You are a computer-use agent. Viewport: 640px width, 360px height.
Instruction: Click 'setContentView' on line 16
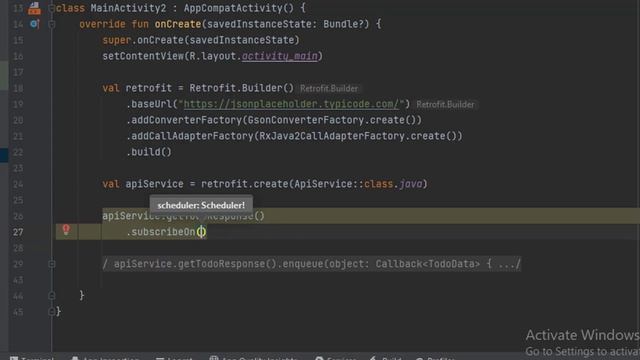[x=143, y=56]
